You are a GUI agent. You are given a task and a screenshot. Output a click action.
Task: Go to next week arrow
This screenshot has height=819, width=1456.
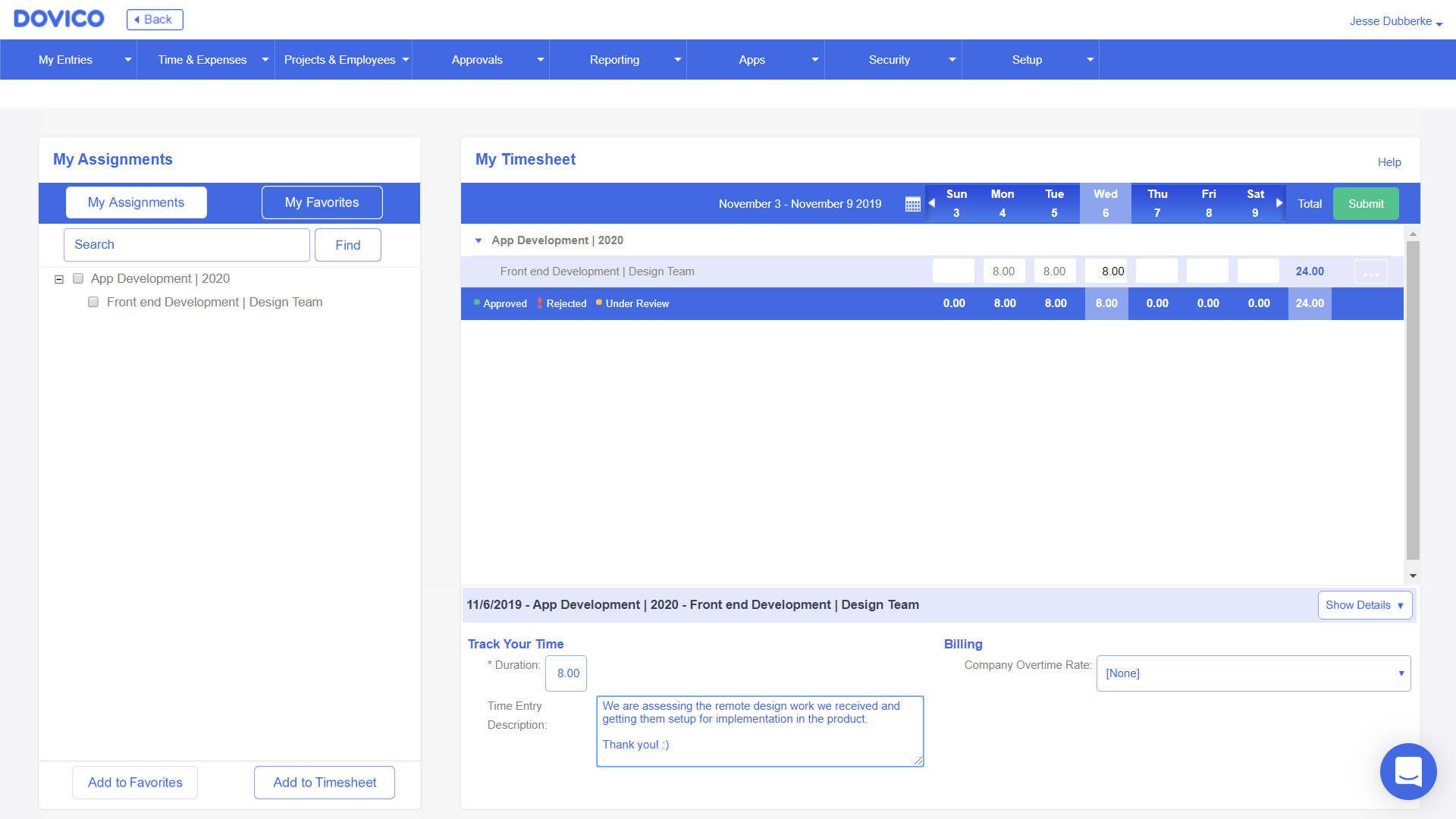(x=1279, y=203)
